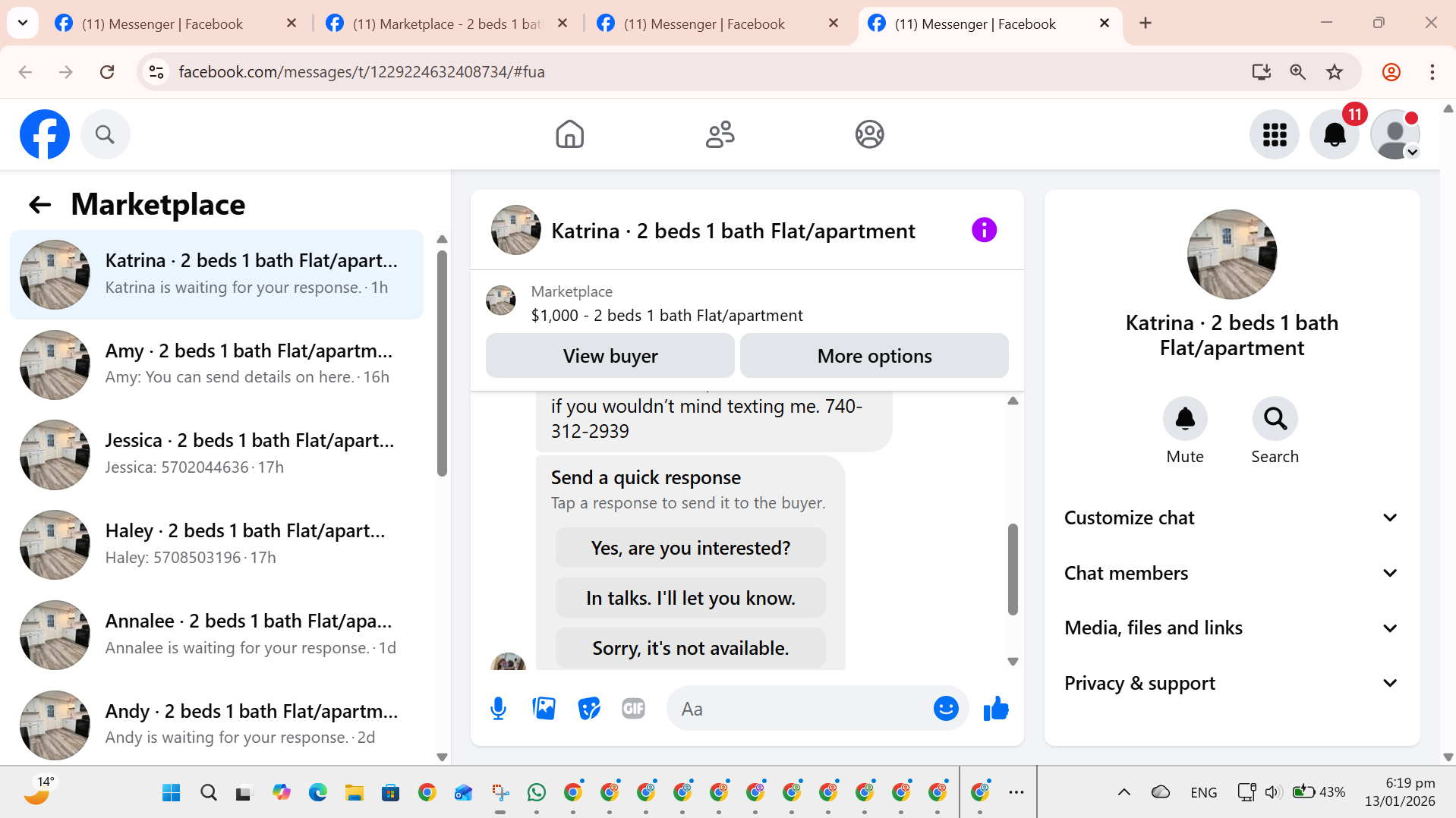
Task: Open the date and time clock
Action: (x=1399, y=792)
